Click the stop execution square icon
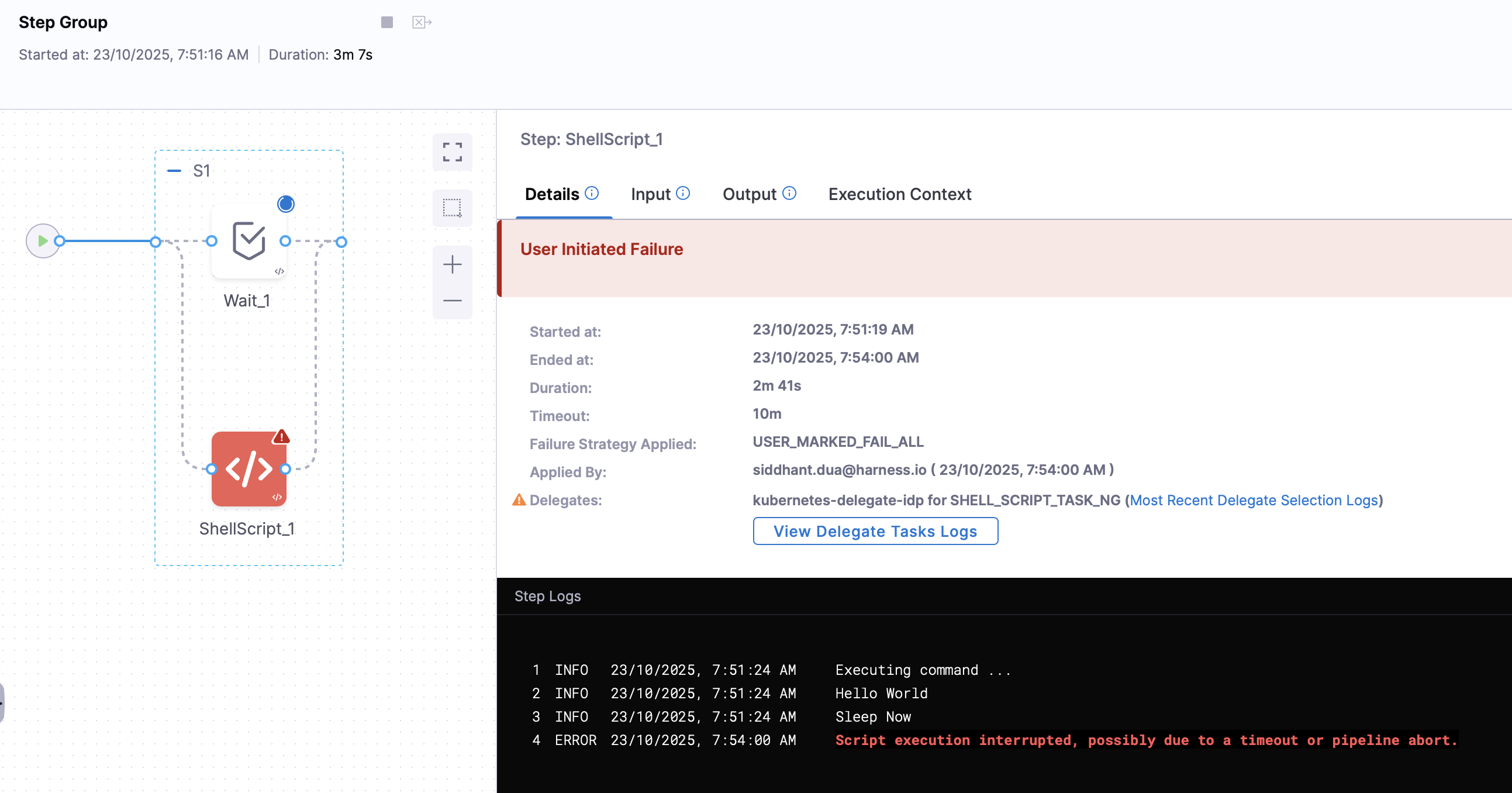Viewport: 1512px width, 793px height. pyautogui.click(x=387, y=22)
